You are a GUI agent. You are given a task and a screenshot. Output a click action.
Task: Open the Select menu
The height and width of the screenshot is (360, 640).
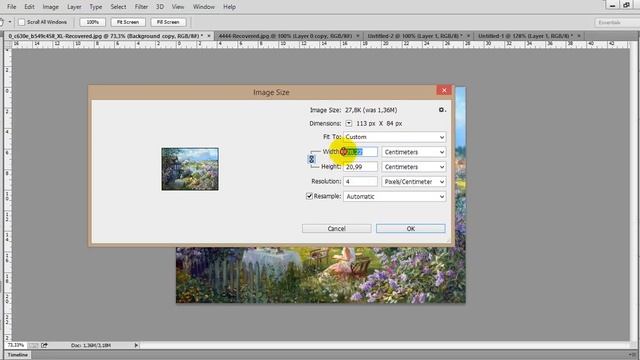tap(118, 7)
